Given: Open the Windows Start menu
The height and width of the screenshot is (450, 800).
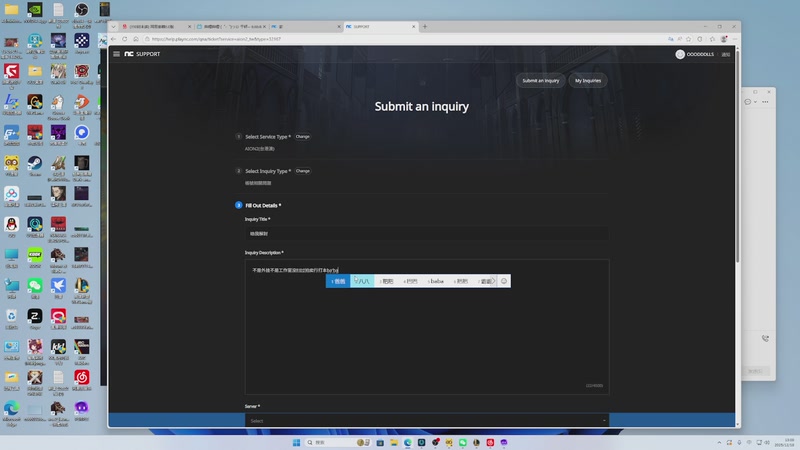Looking at the screenshot, I should tap(296, 442).
